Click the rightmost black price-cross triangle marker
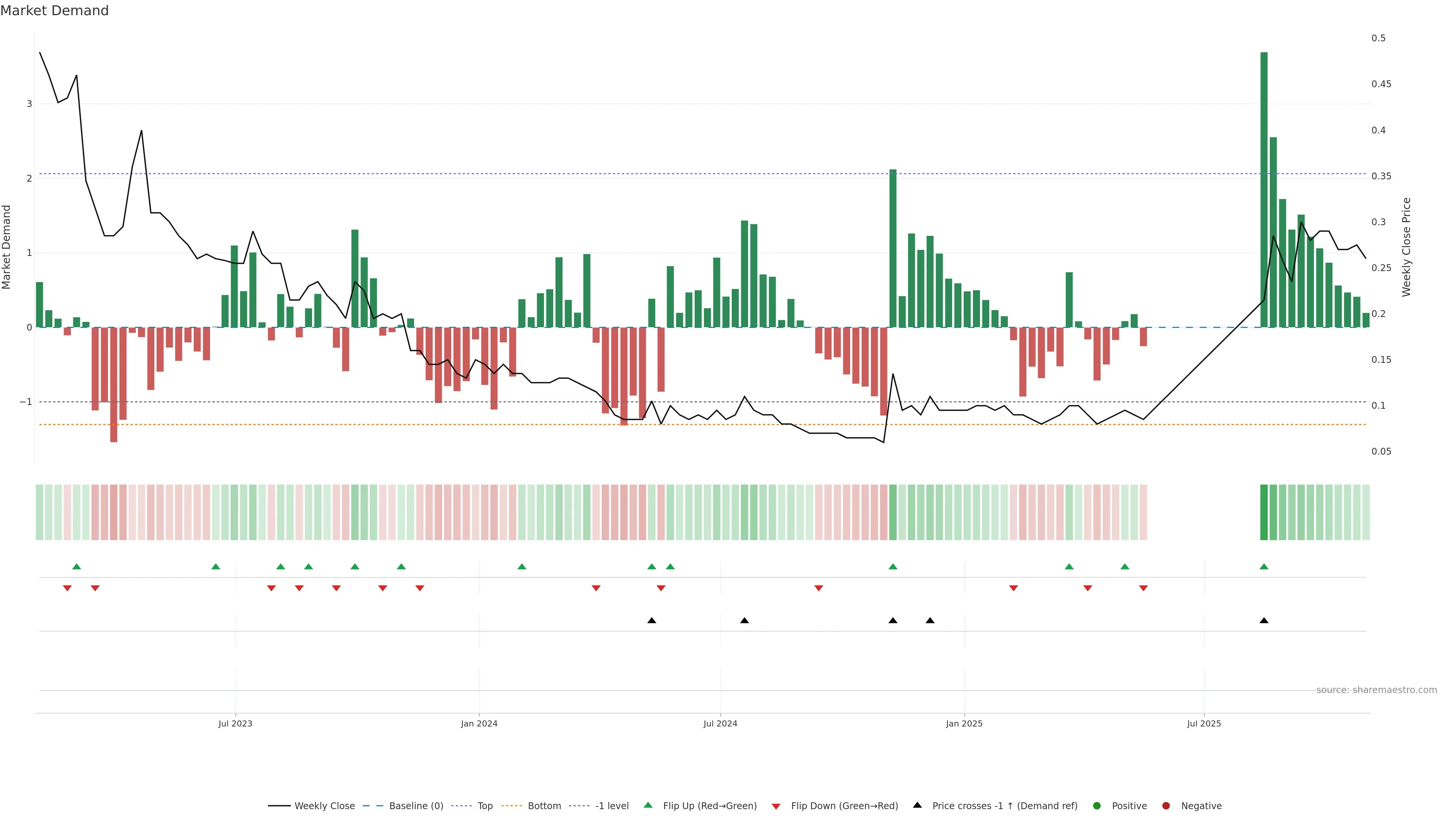Viewport: 1456px width, 819px height. point(1264,621)
